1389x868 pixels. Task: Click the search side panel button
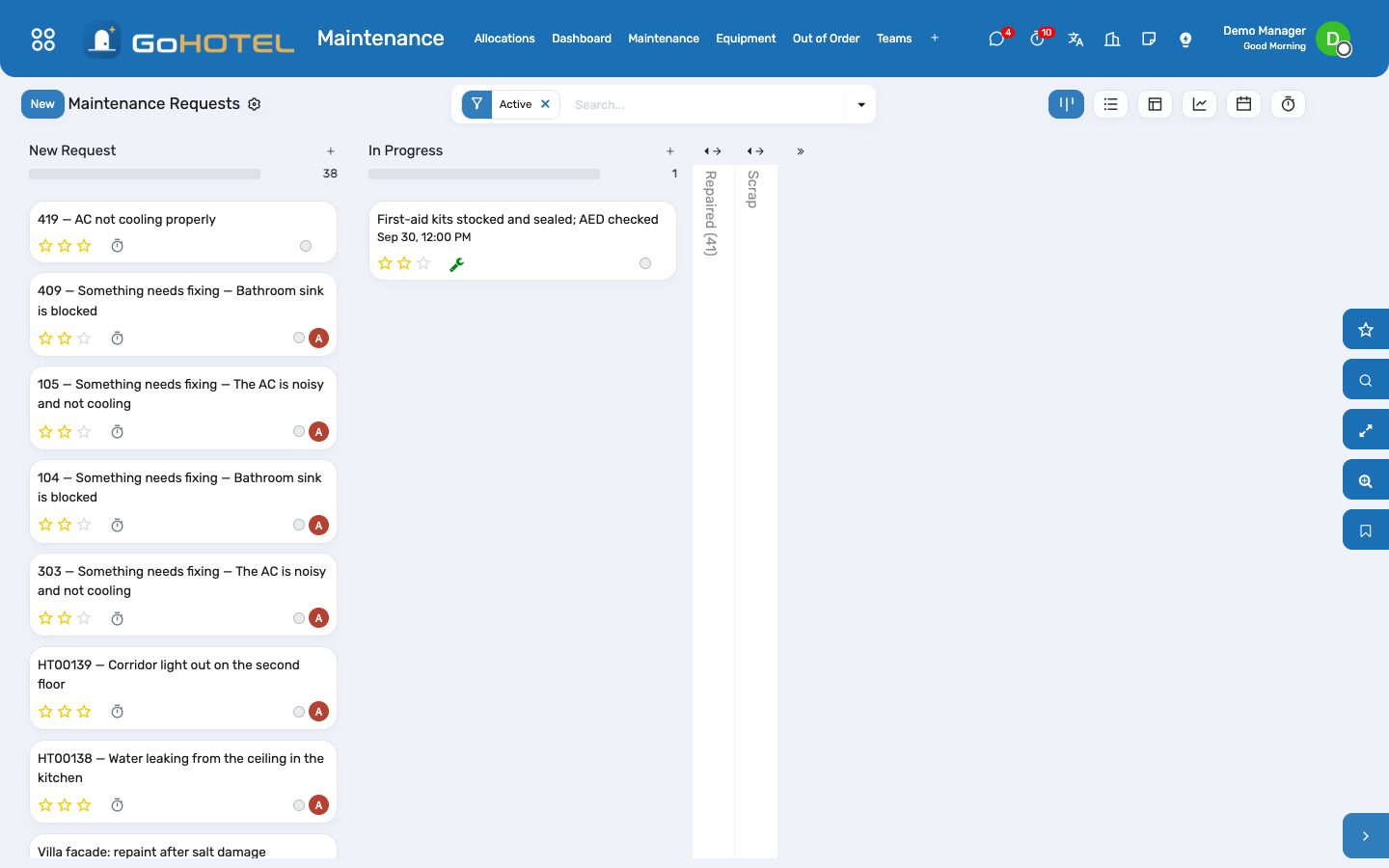1366,380
